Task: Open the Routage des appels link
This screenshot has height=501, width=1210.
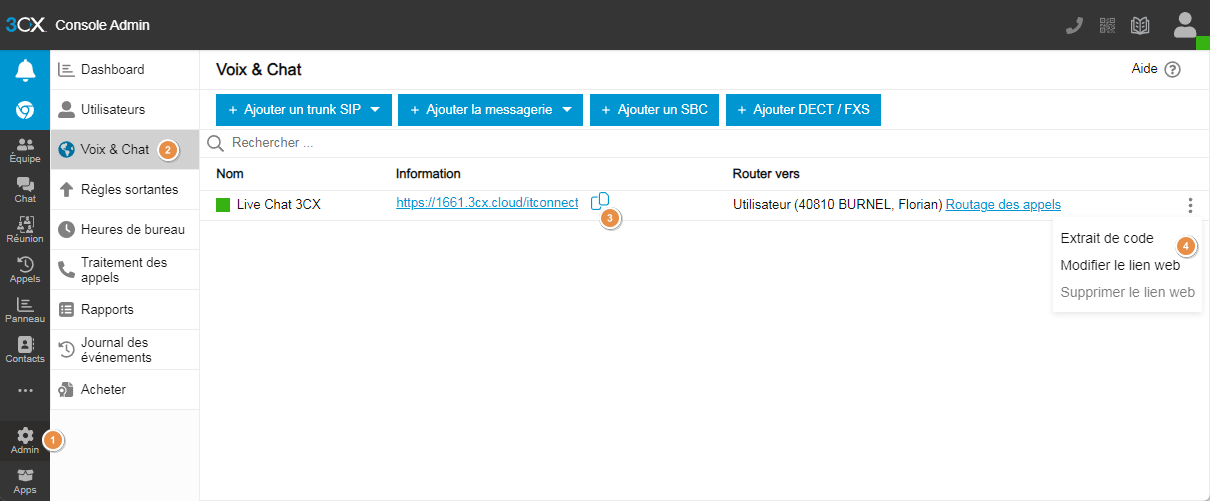Action: pyautogui.click(x=1003, y=204)
